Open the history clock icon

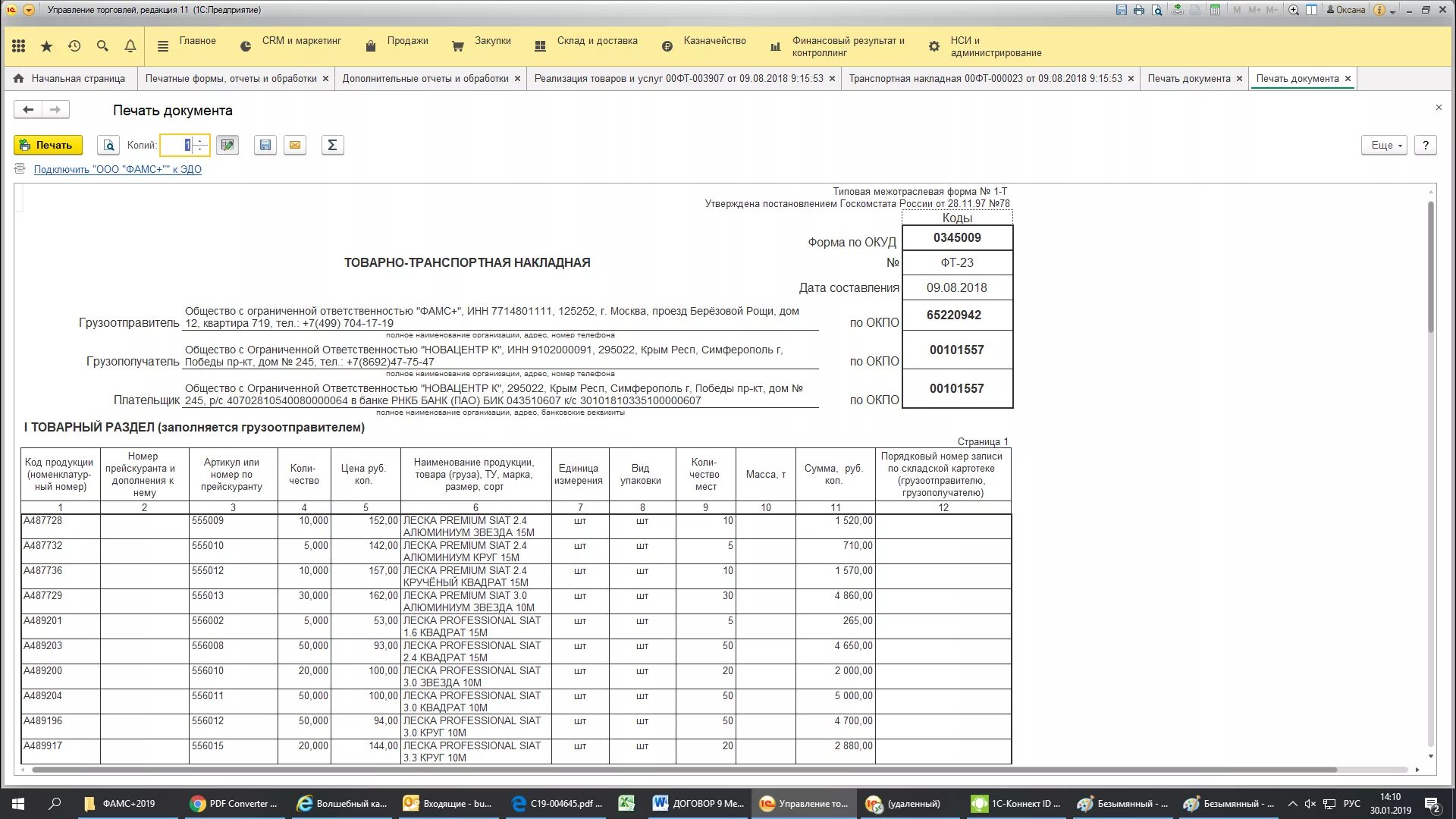click(74, 46)
